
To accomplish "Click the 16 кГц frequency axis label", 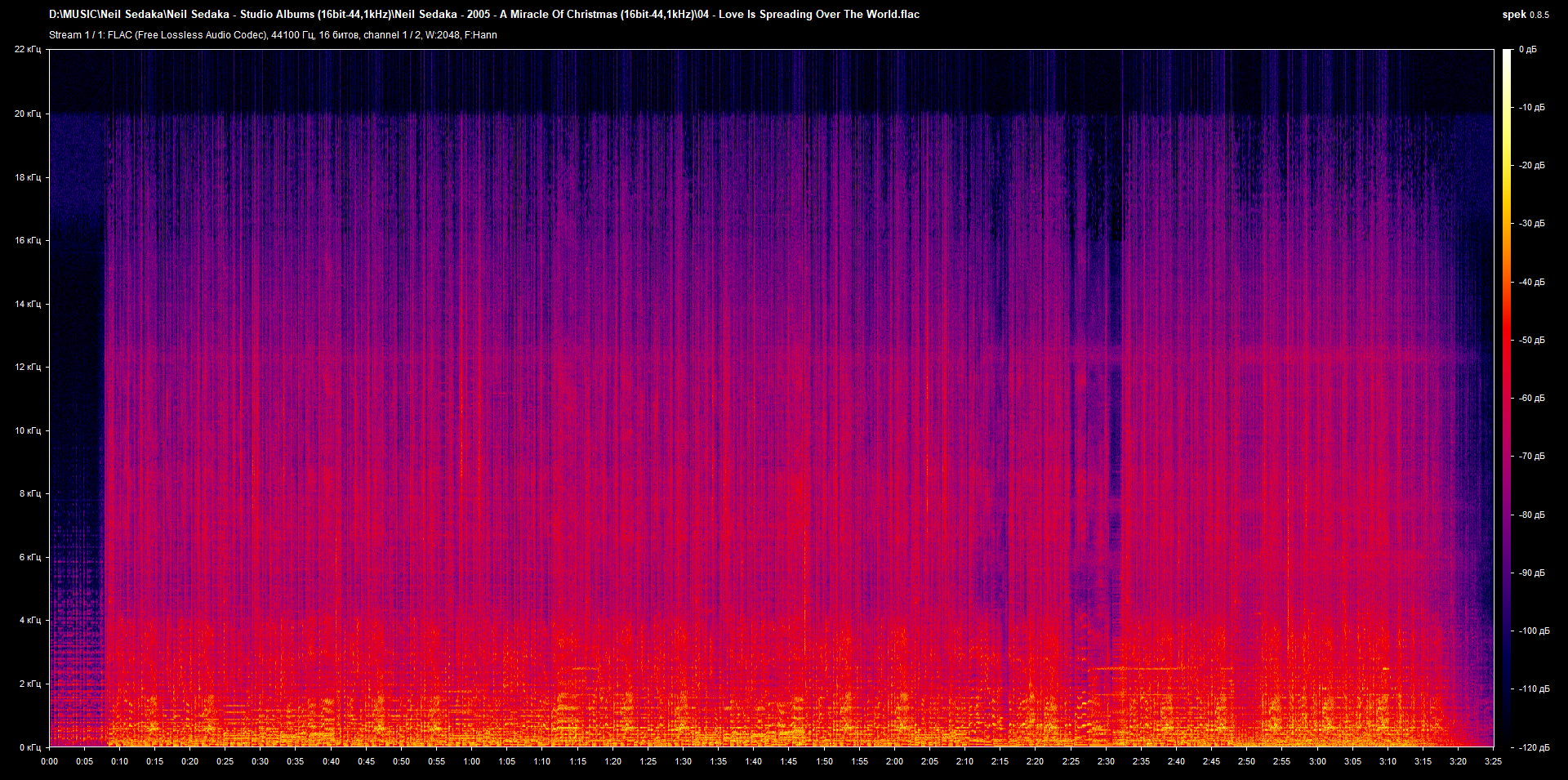I will coord(28,240).
